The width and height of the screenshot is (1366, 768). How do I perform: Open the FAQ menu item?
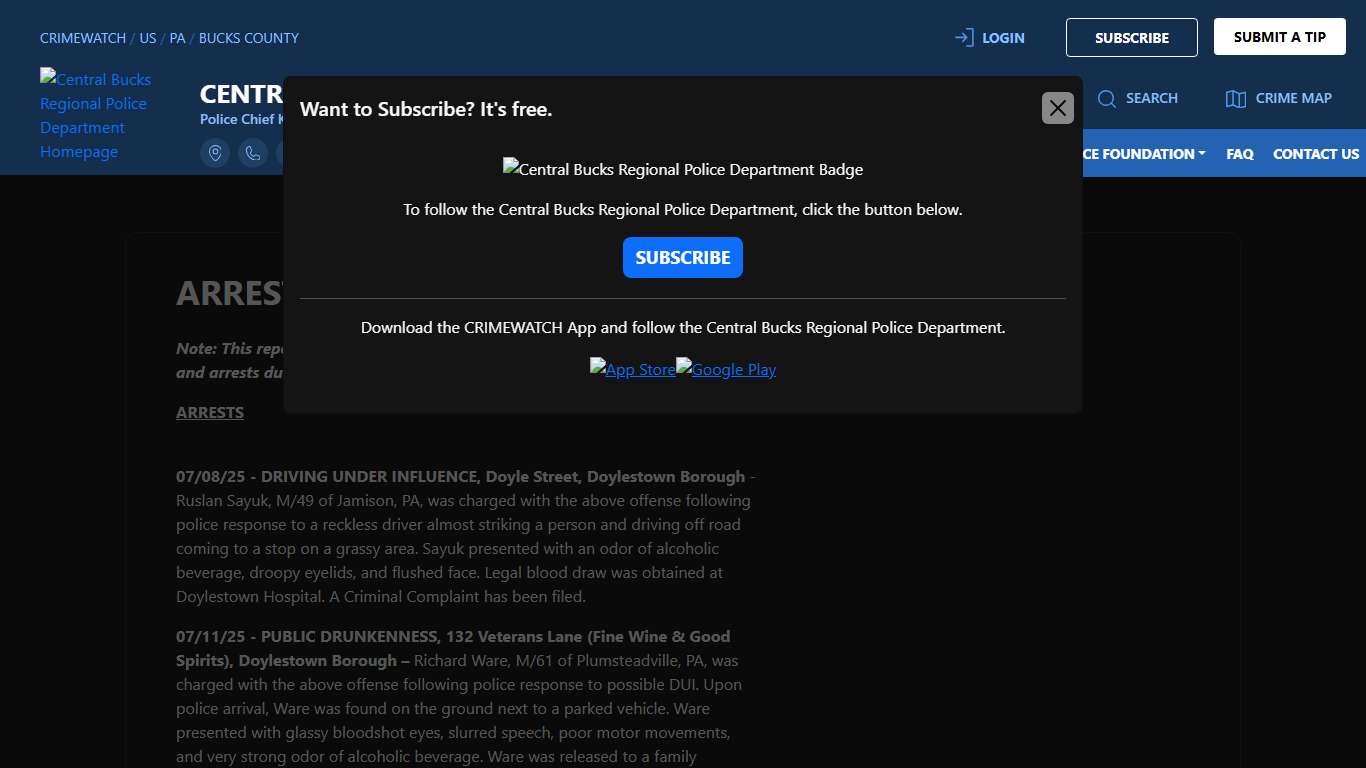[1239, 154]
